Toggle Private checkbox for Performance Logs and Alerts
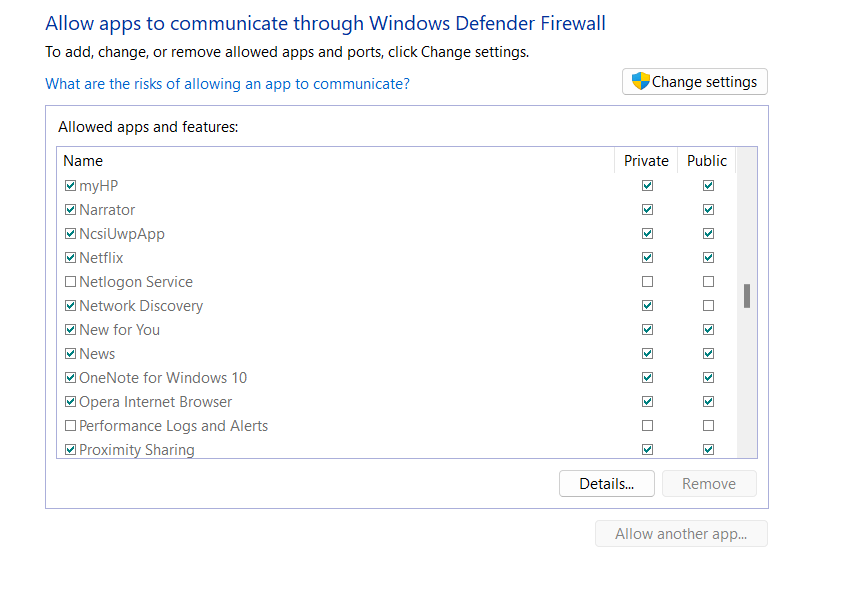860x596 pixels. [x=647, y=426]
